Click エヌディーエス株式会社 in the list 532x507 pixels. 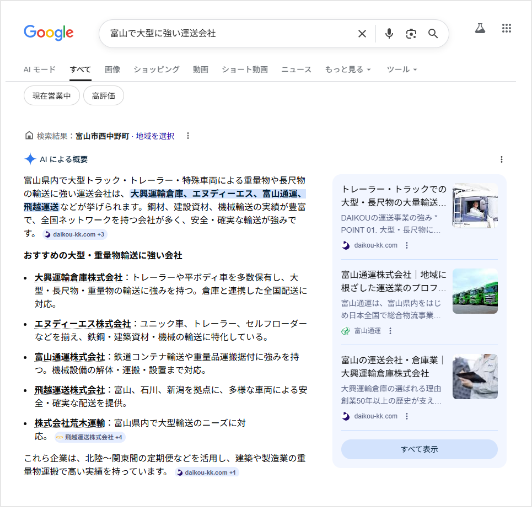tap(83, 324)
